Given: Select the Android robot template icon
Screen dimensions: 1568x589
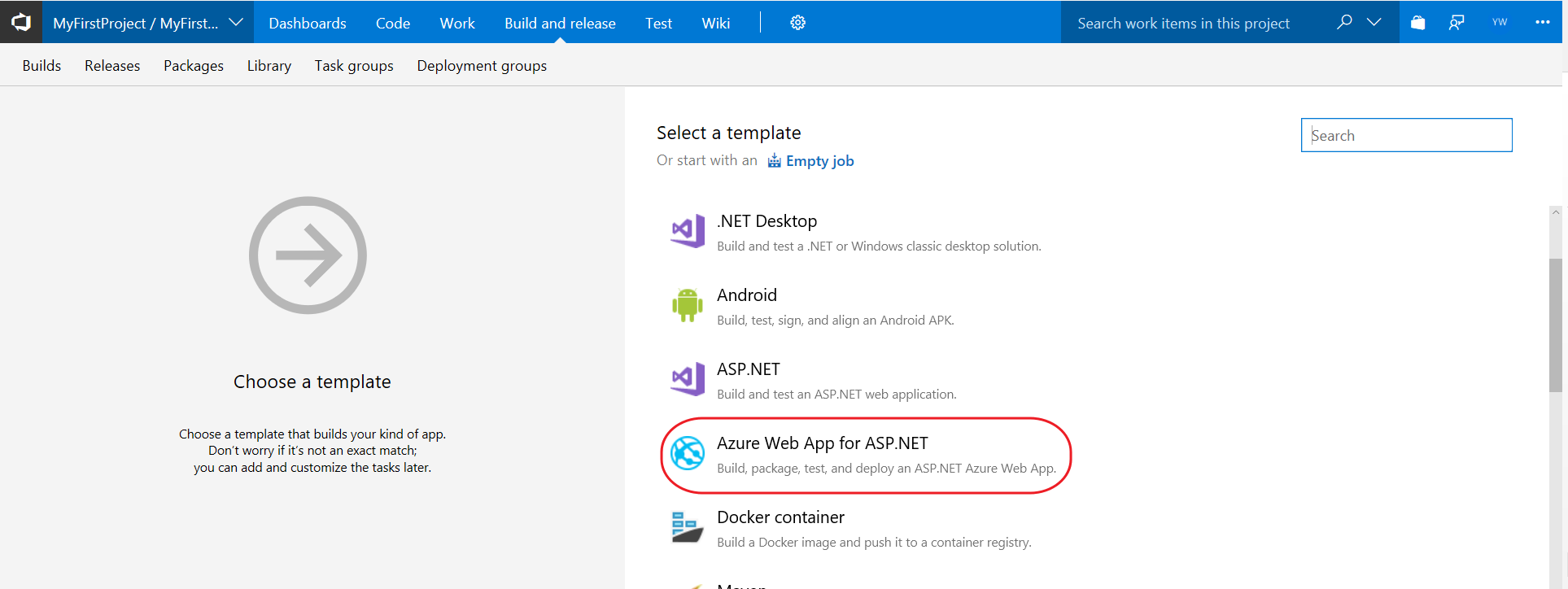Looking at the screenshot, I should click(x=687, y=306).
